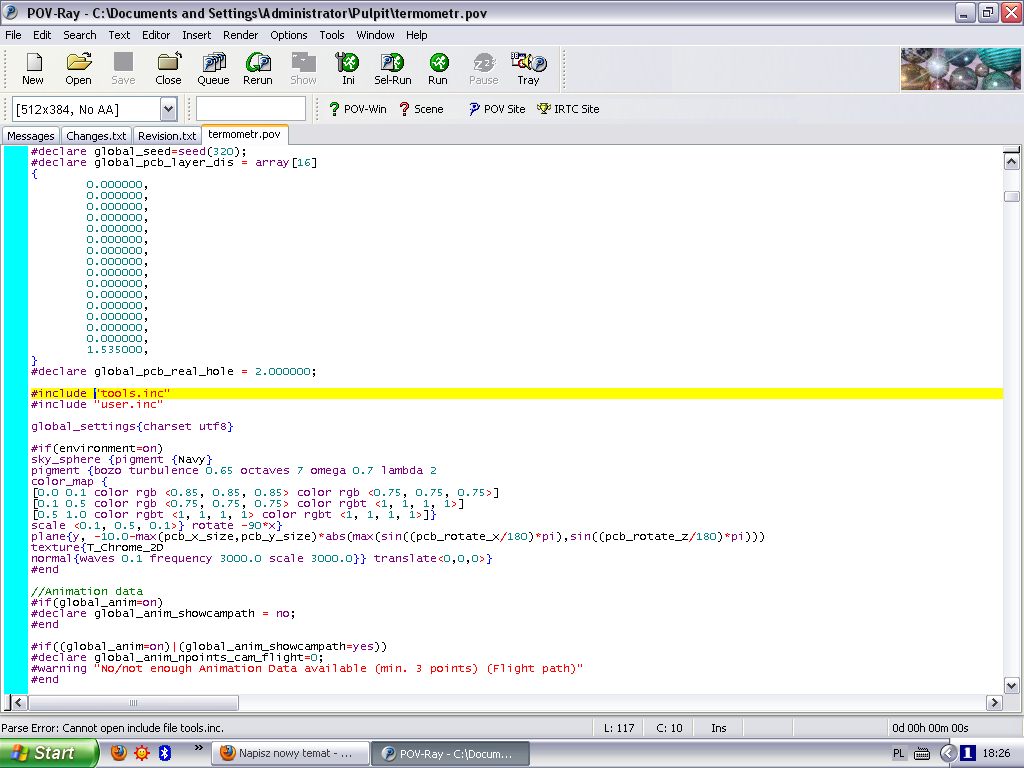1024x768 pixels.
Task: Open the Insert menu
Action: [196, 35]
